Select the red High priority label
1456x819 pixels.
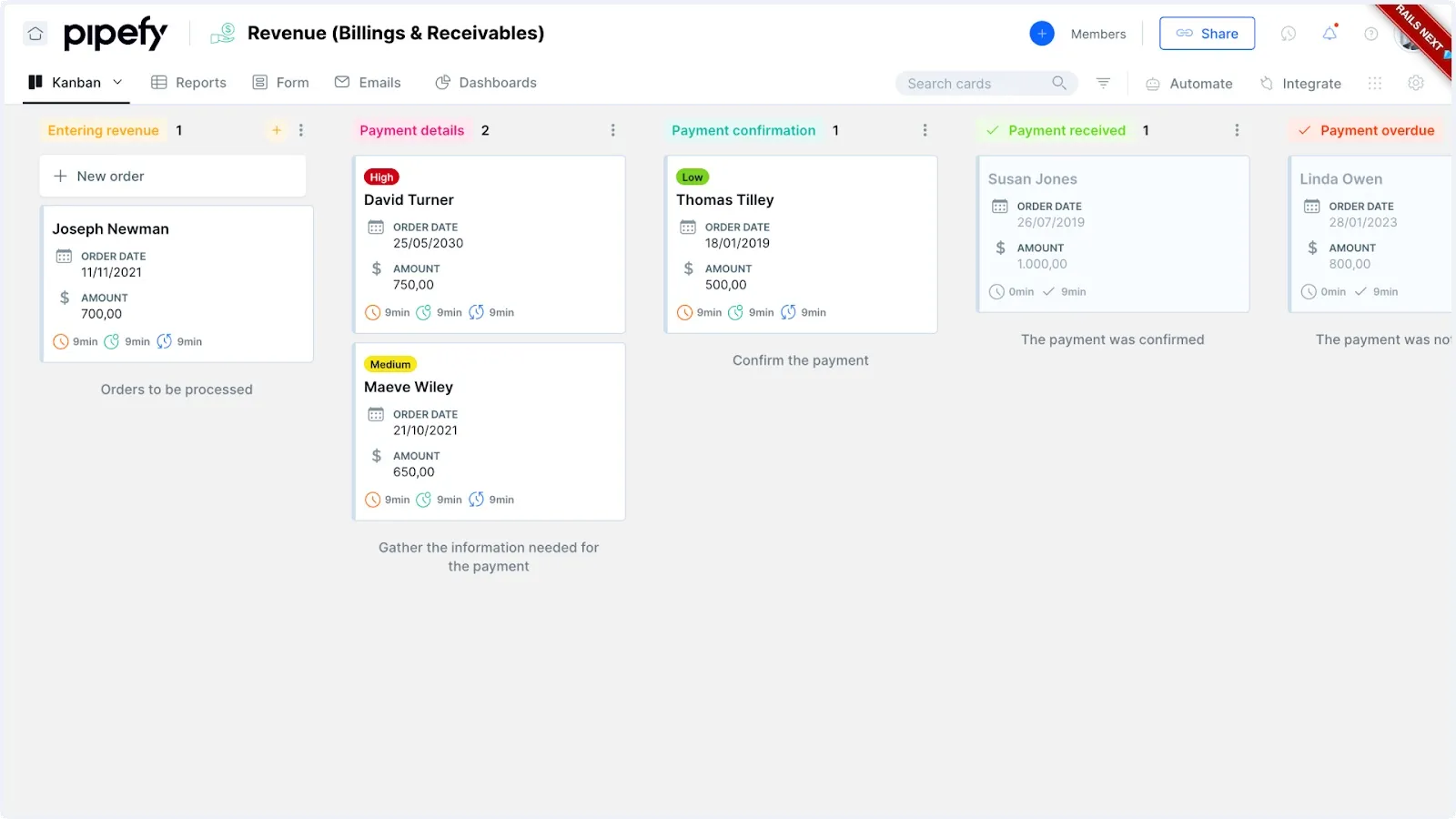coord(381,177)
